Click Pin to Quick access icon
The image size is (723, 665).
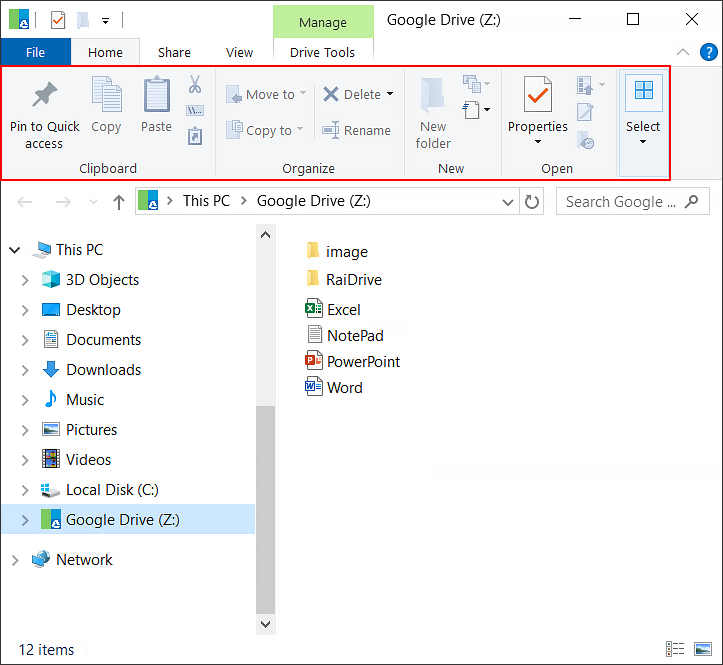click(44, 94)
